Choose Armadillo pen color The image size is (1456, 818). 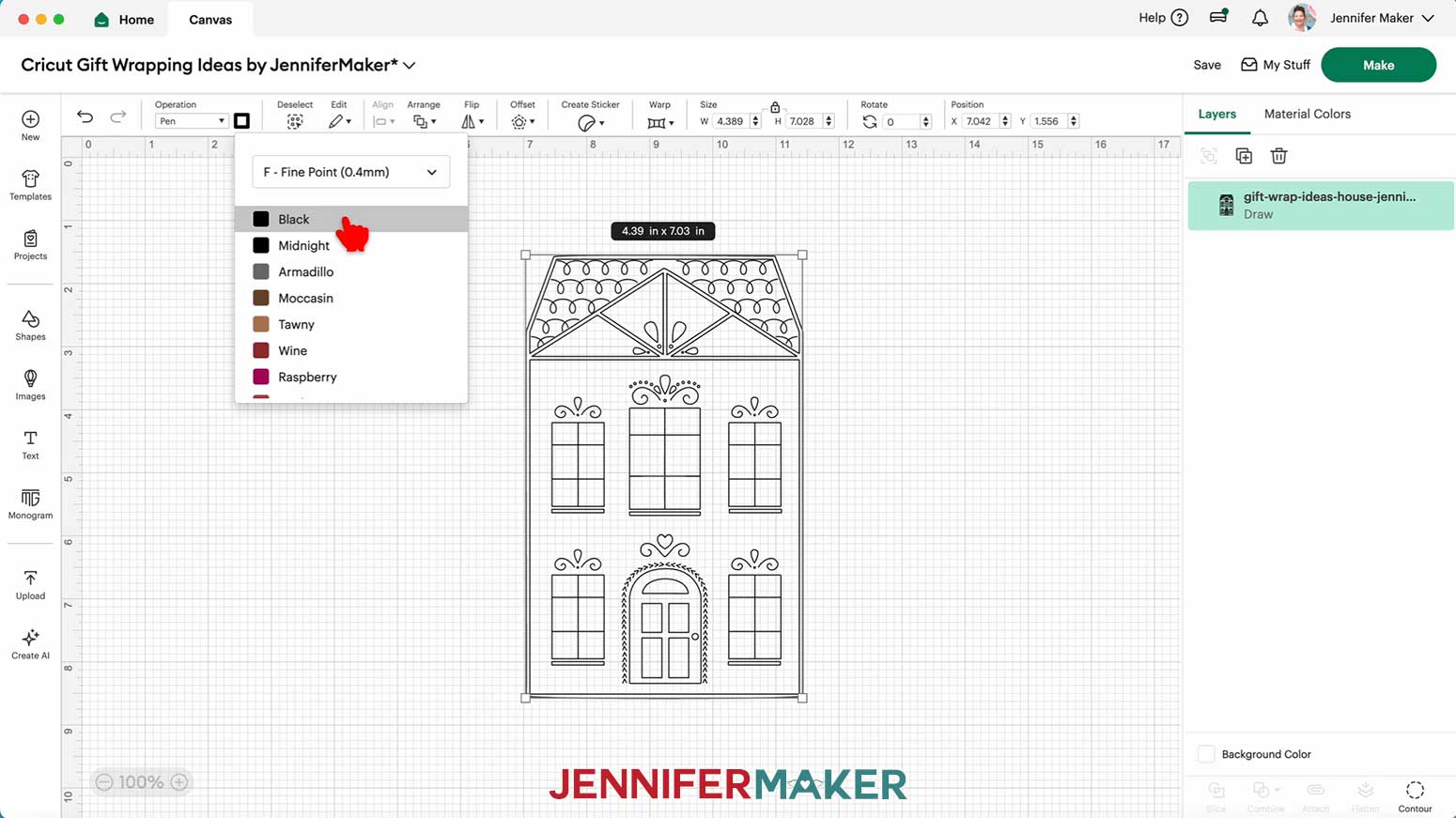point(351,271)
